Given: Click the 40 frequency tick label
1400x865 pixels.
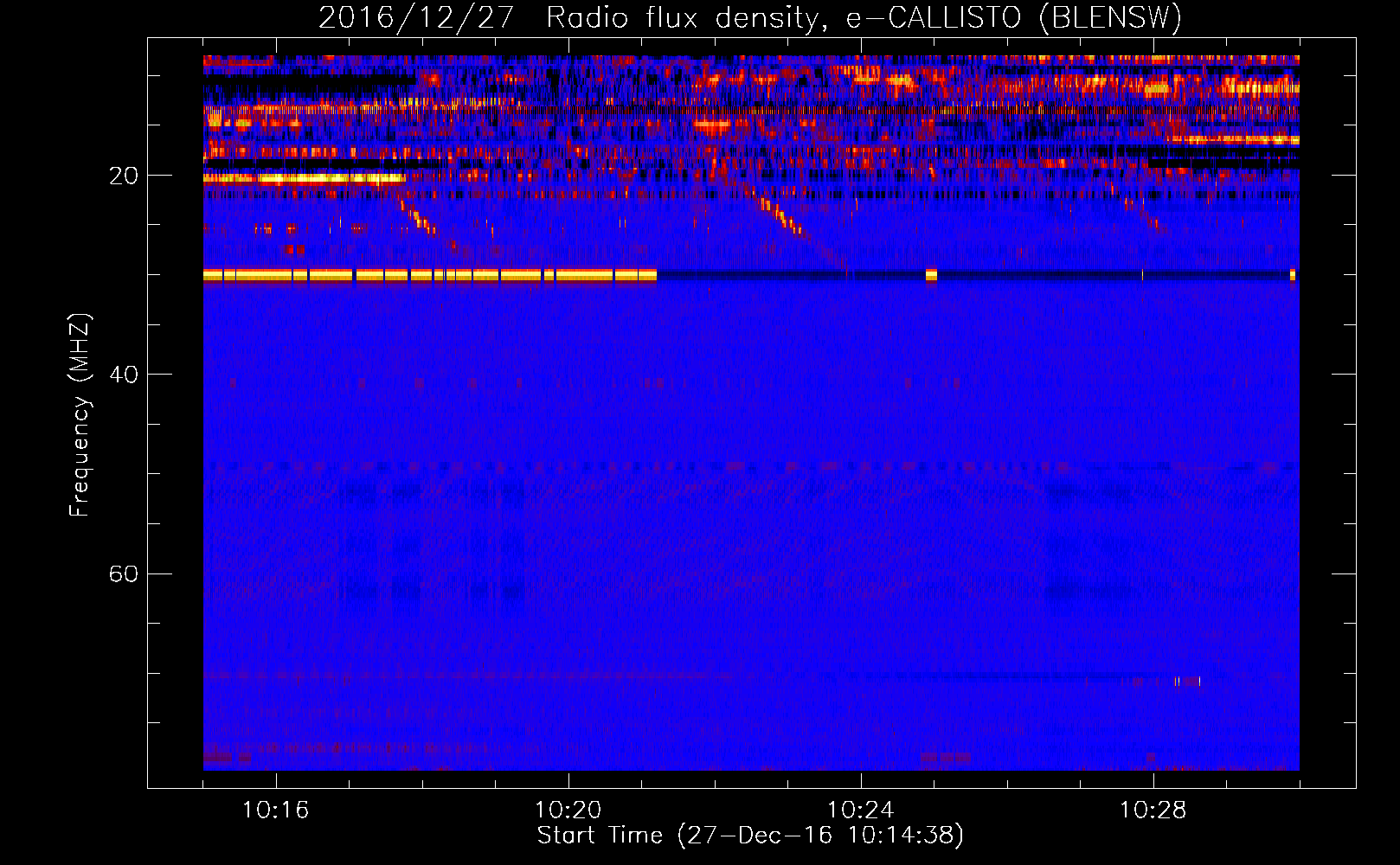Looking at the screenshot, I should [x=124, y=375].
